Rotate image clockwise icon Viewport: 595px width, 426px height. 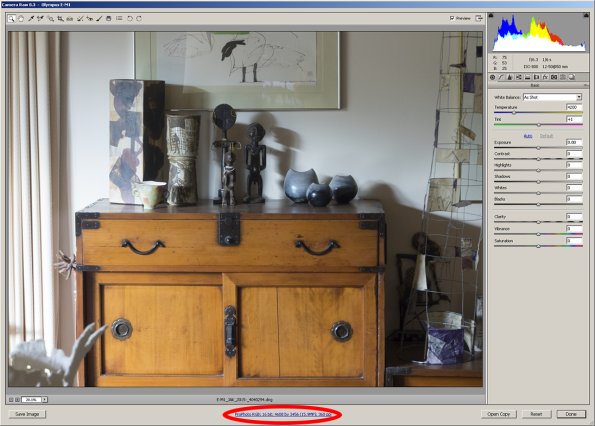(139, 19)
